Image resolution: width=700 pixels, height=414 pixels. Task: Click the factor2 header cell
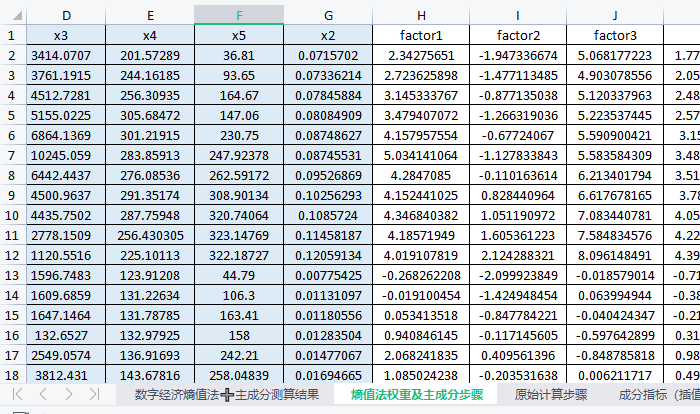(518, 35)
